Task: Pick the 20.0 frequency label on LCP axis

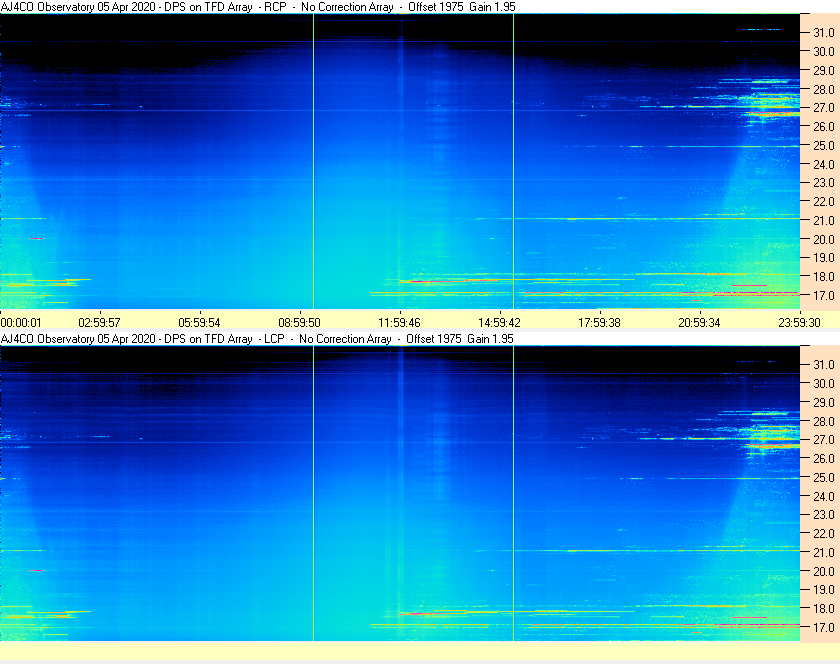Action: point(824,571)
